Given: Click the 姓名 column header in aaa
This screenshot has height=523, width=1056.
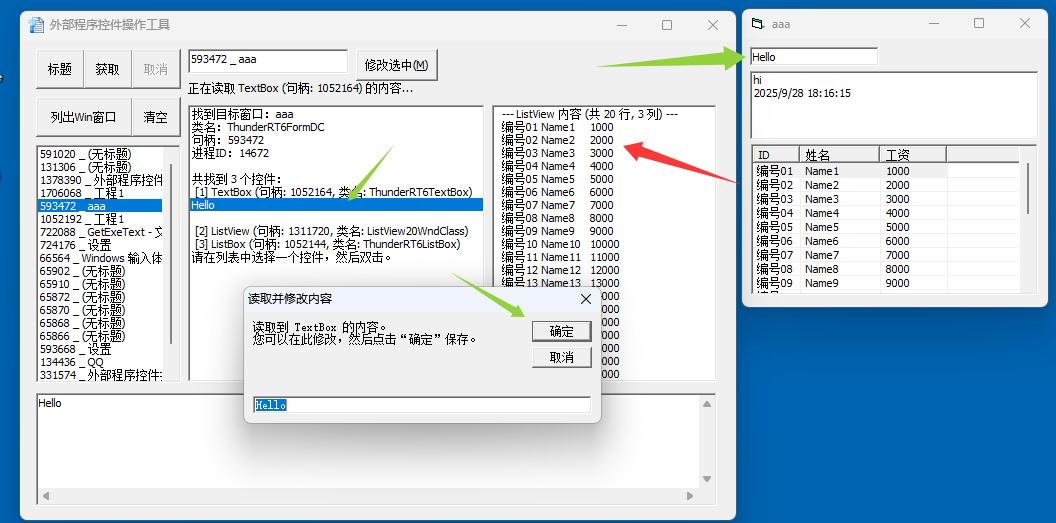Looking at the screenshot, I should 838,155.
